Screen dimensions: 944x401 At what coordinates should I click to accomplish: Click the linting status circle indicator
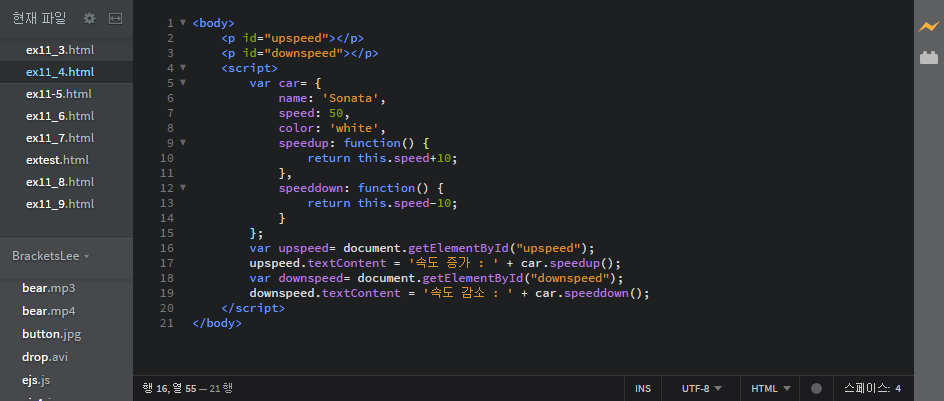[816, 389]
